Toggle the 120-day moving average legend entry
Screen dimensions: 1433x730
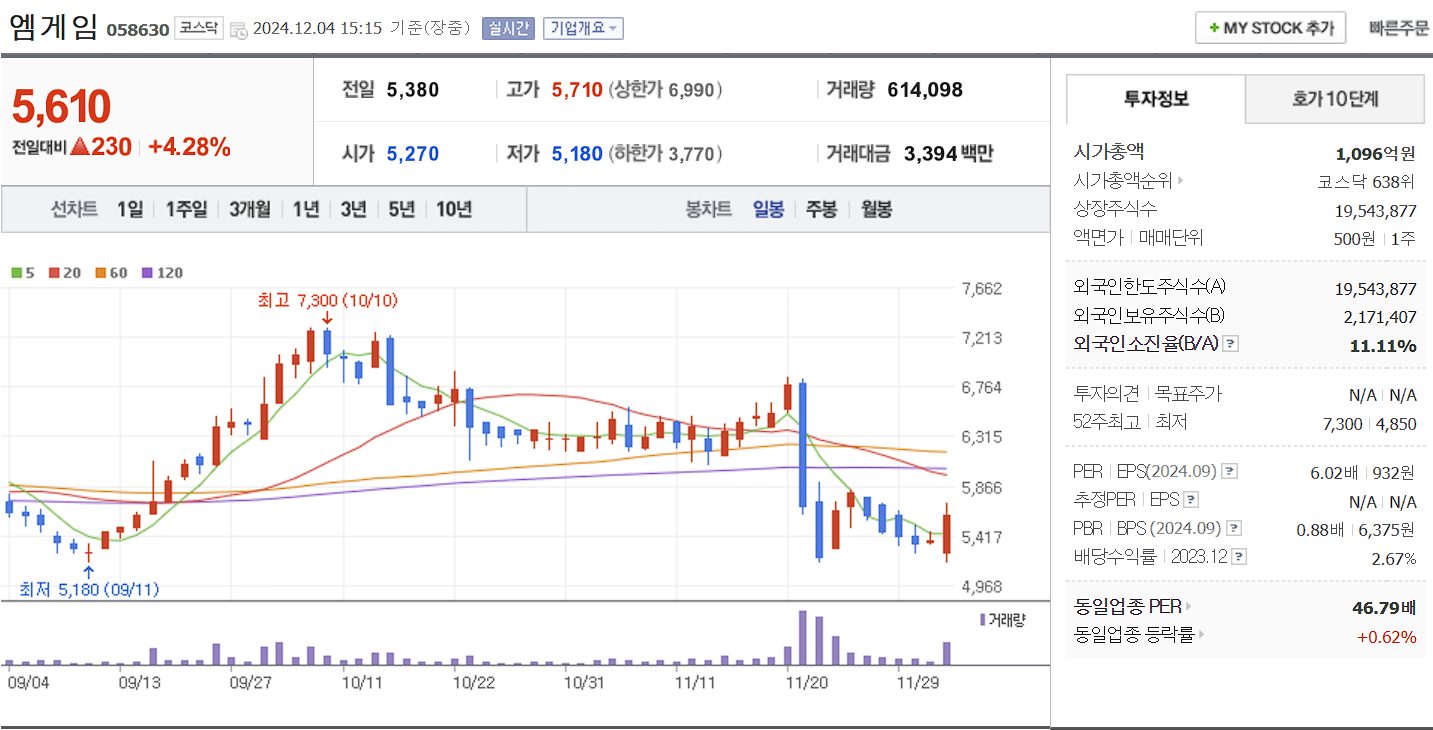click(147, 272)
